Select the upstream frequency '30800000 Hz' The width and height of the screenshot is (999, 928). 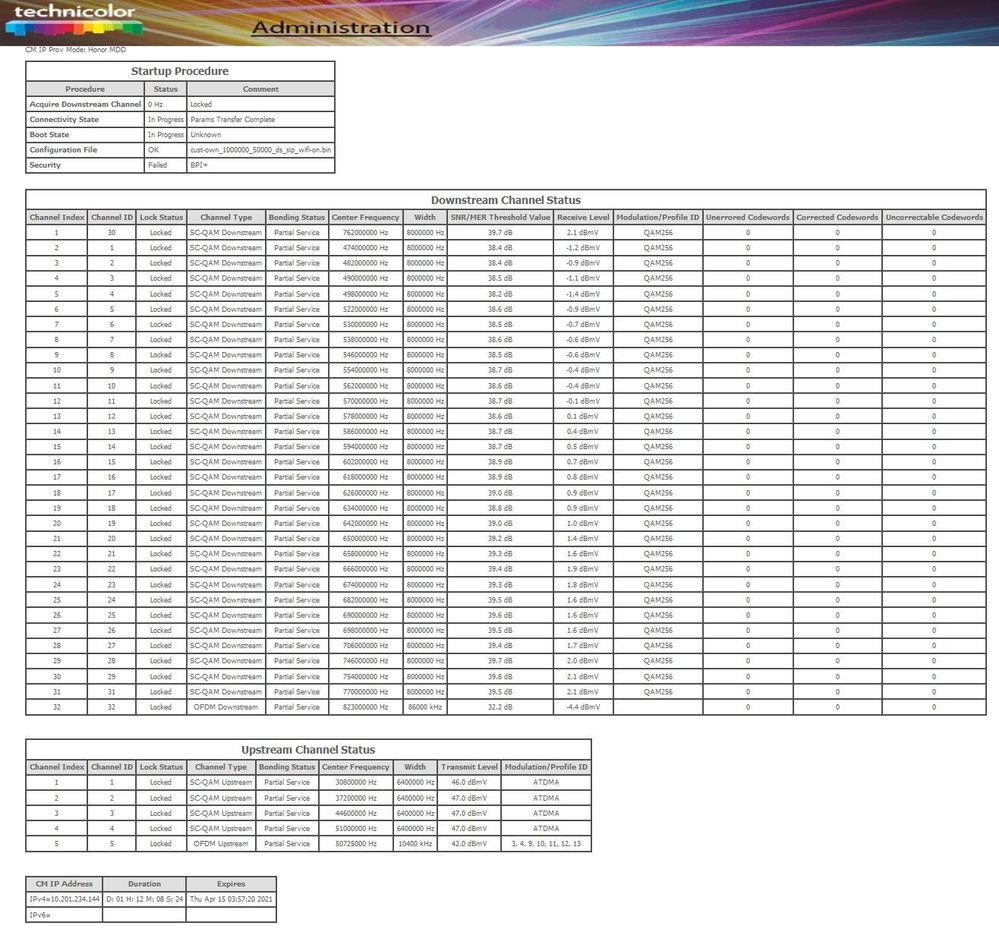[x=356, y=782]
